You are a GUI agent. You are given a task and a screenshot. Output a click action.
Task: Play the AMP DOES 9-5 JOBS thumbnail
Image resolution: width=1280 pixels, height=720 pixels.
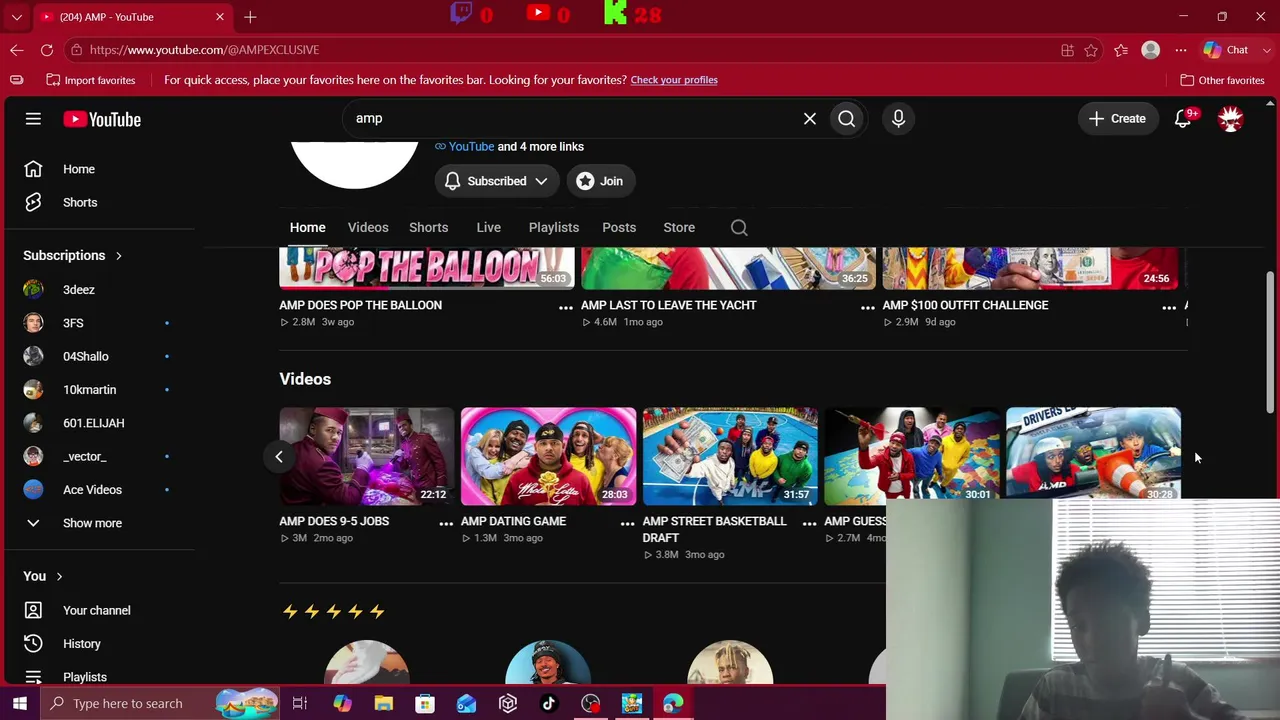[x=366, y=456]
